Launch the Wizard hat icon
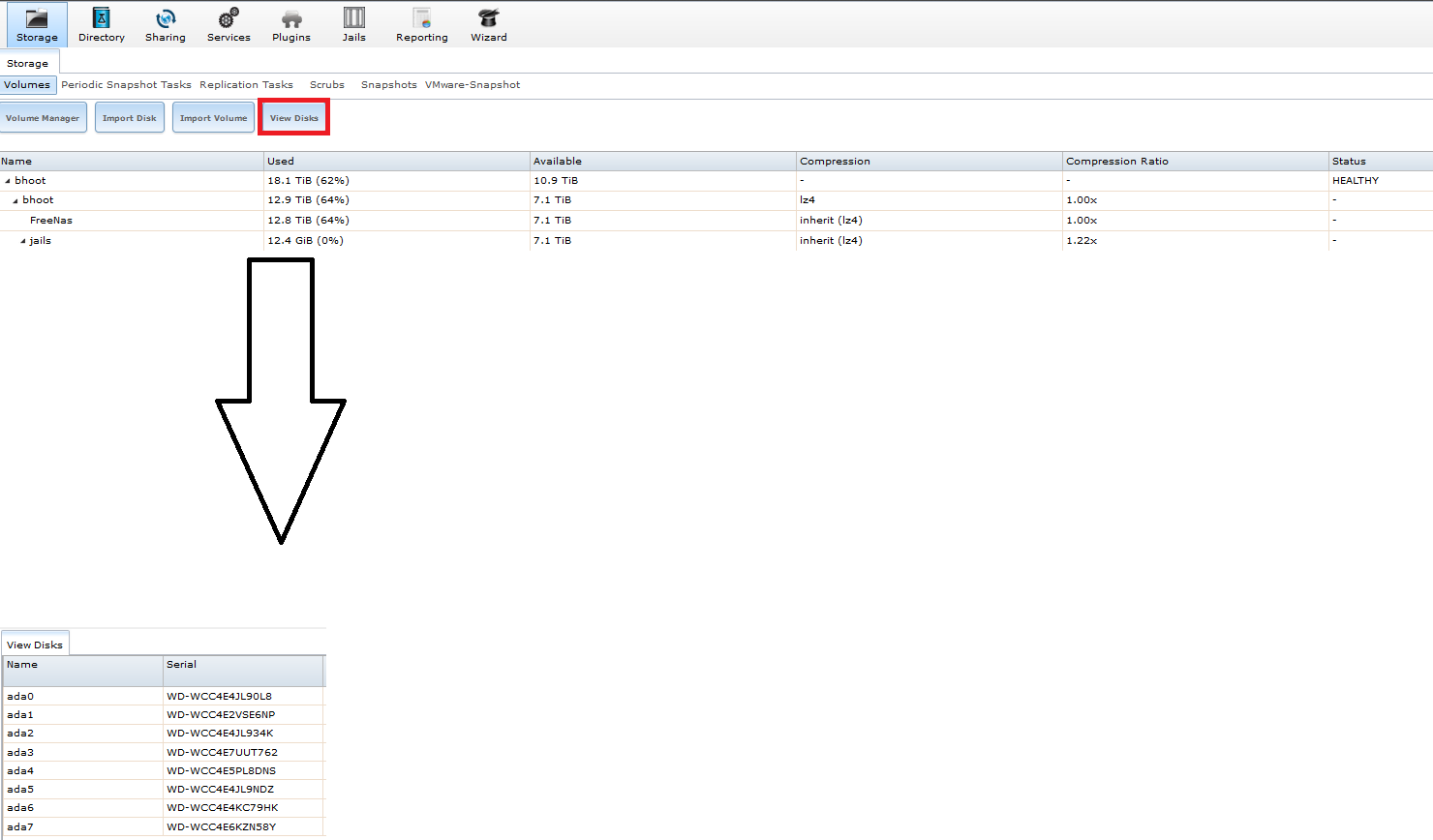The image size is (1433, 840). point(489,18)
